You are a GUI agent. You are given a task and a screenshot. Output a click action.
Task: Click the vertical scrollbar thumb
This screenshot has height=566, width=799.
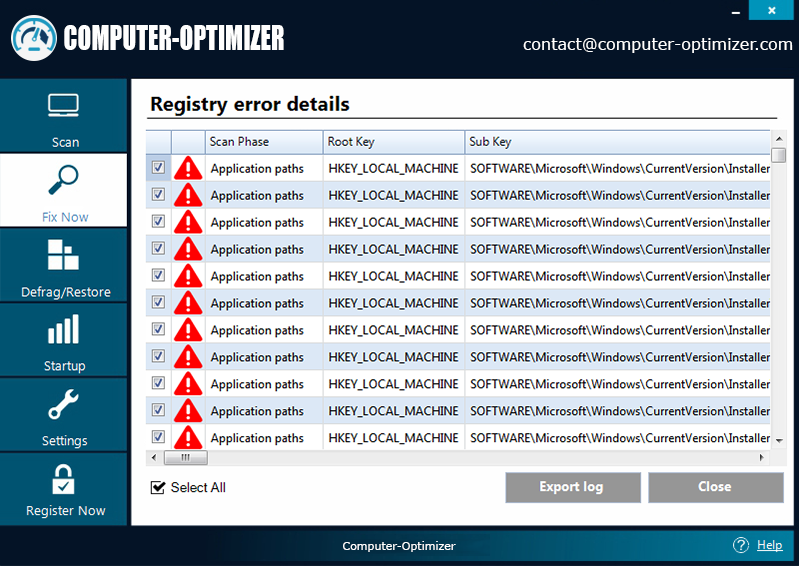[779, 155]
